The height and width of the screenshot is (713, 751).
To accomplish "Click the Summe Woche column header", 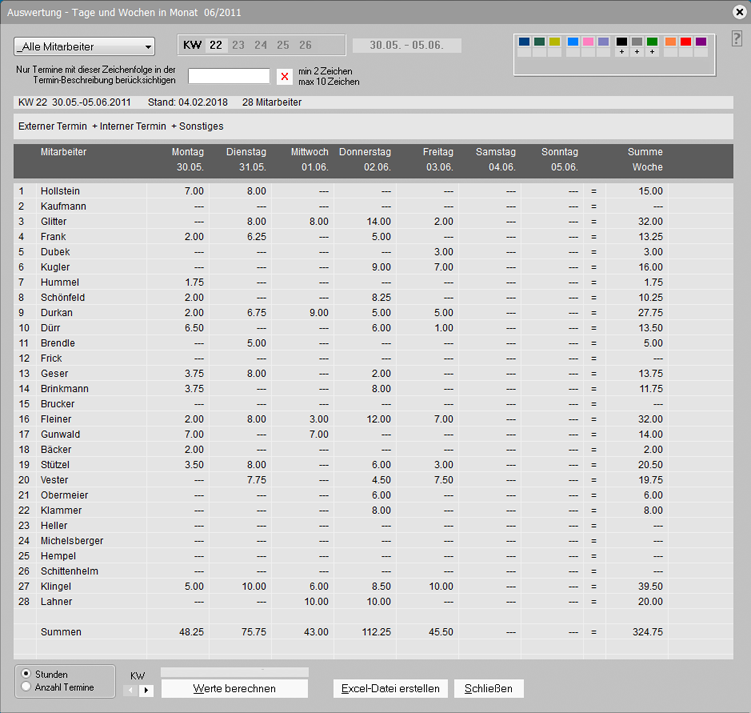I will coord(645,159).
